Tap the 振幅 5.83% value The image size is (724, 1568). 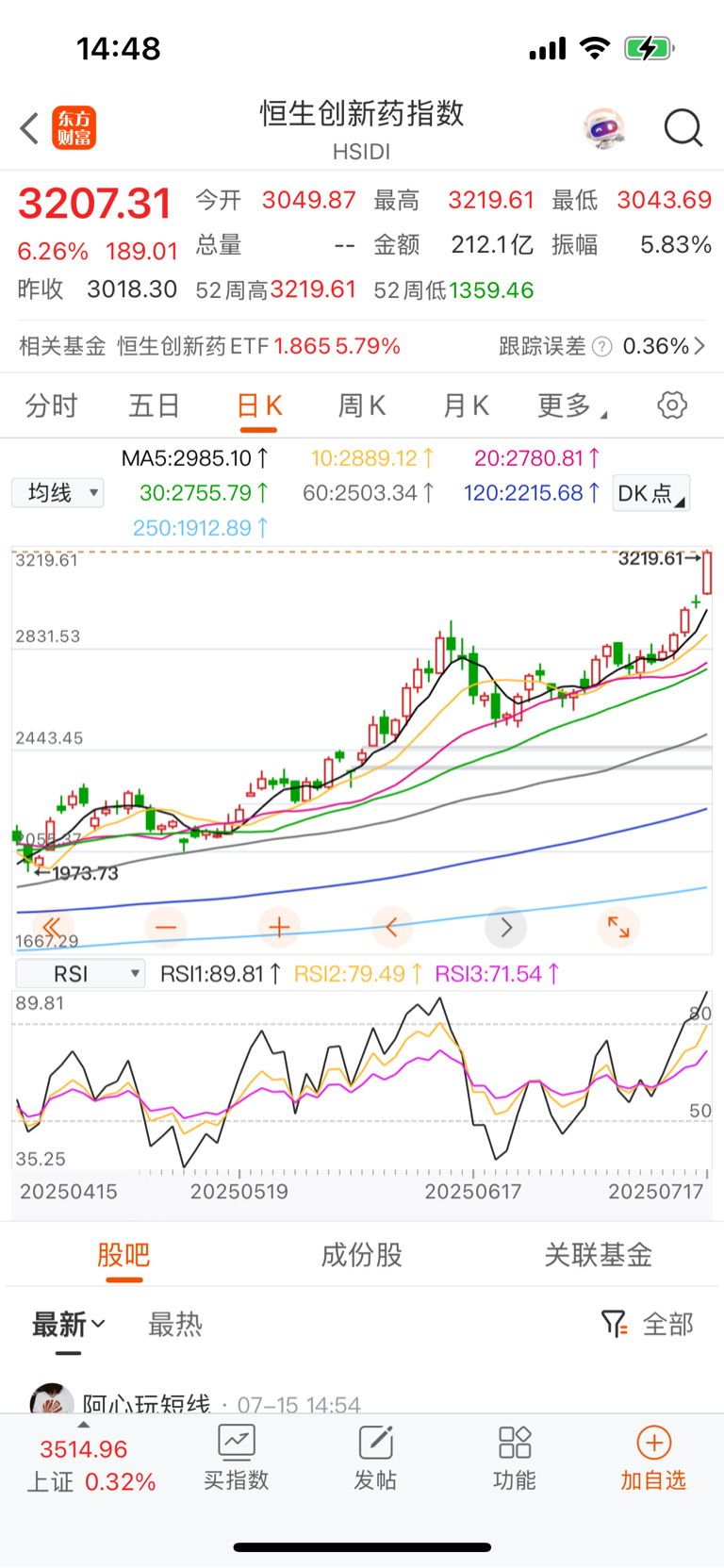[676, 245]
